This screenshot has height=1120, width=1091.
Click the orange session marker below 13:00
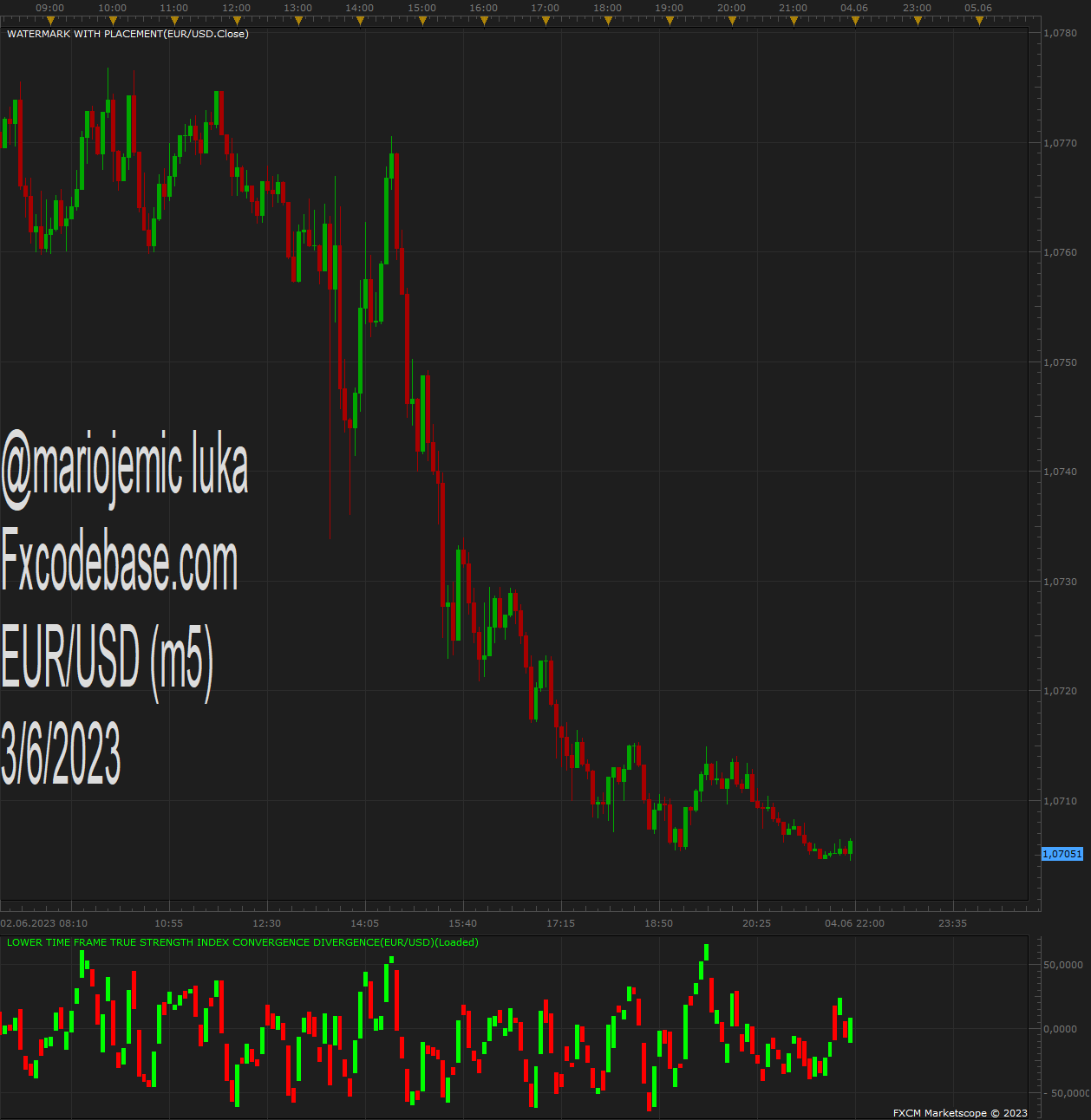point(298,20)
